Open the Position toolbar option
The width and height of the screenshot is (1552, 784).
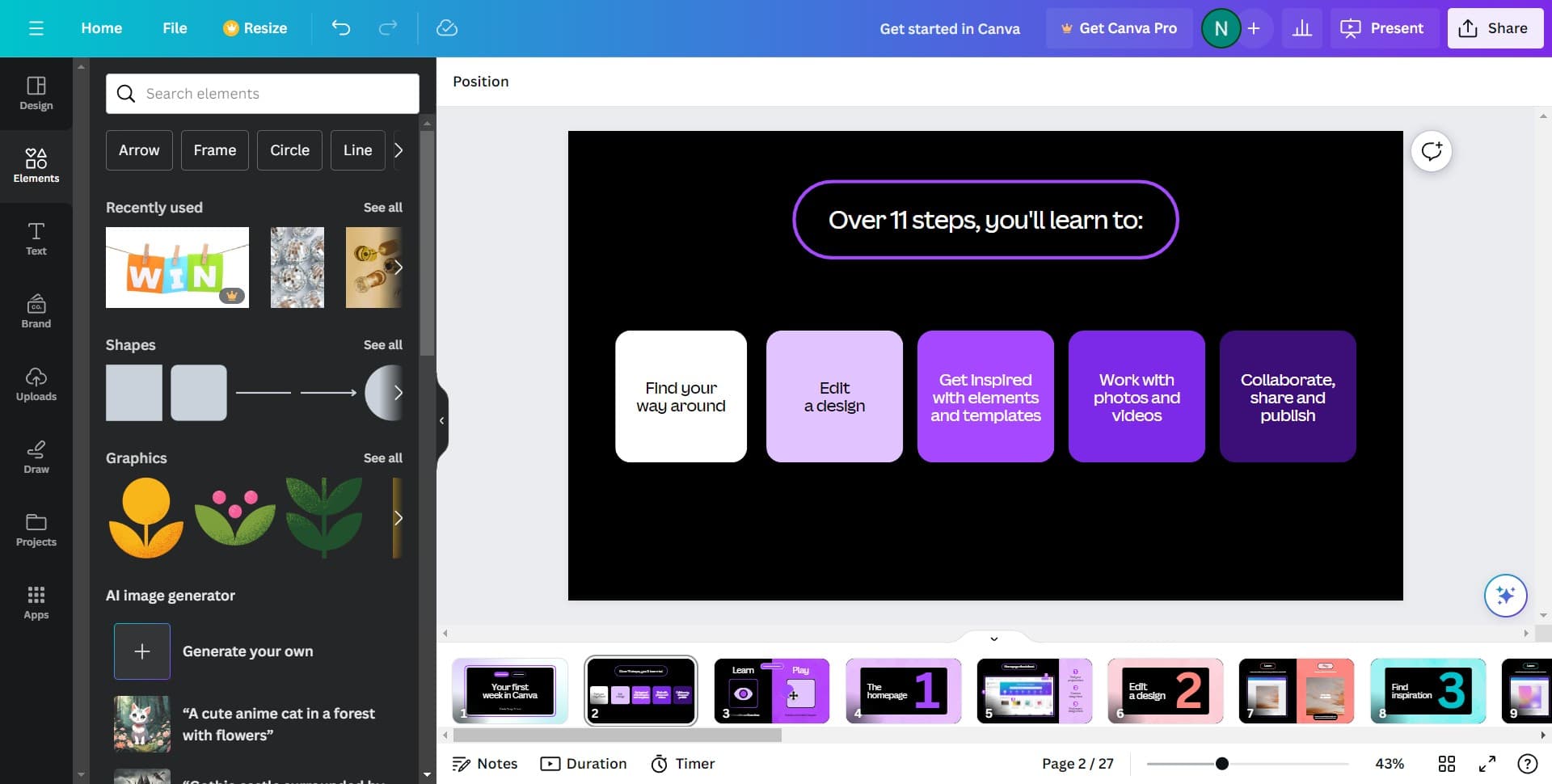(x=481, y=82)
